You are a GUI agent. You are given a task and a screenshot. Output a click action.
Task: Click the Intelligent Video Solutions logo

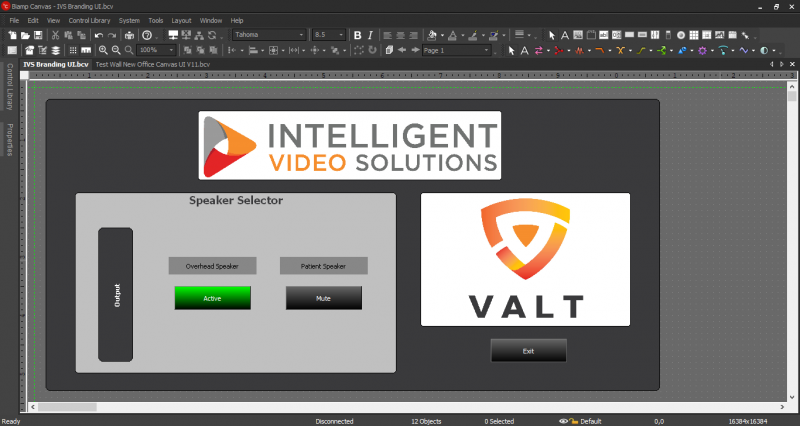(349, 145)
